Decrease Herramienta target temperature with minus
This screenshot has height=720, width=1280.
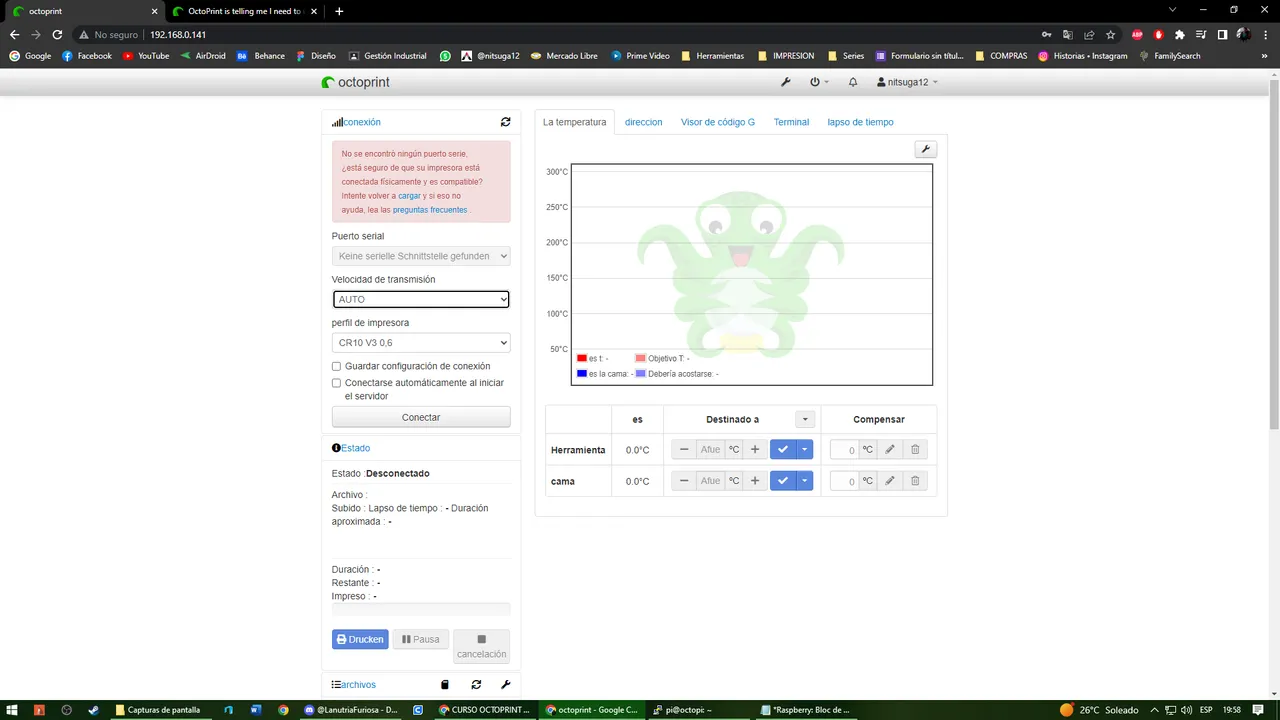point(684,450)
